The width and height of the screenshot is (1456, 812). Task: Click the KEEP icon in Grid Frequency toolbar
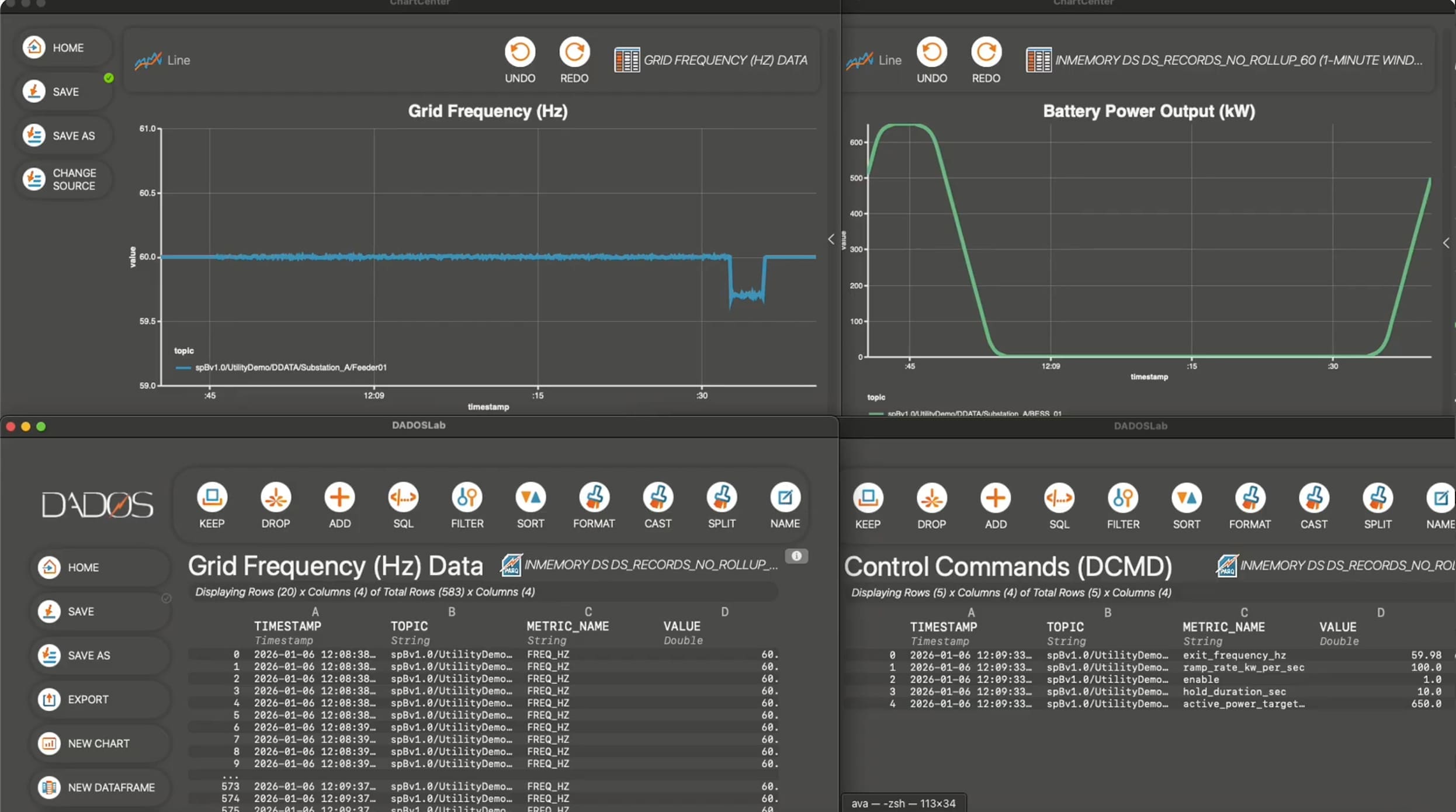click(x=212, y=498)
